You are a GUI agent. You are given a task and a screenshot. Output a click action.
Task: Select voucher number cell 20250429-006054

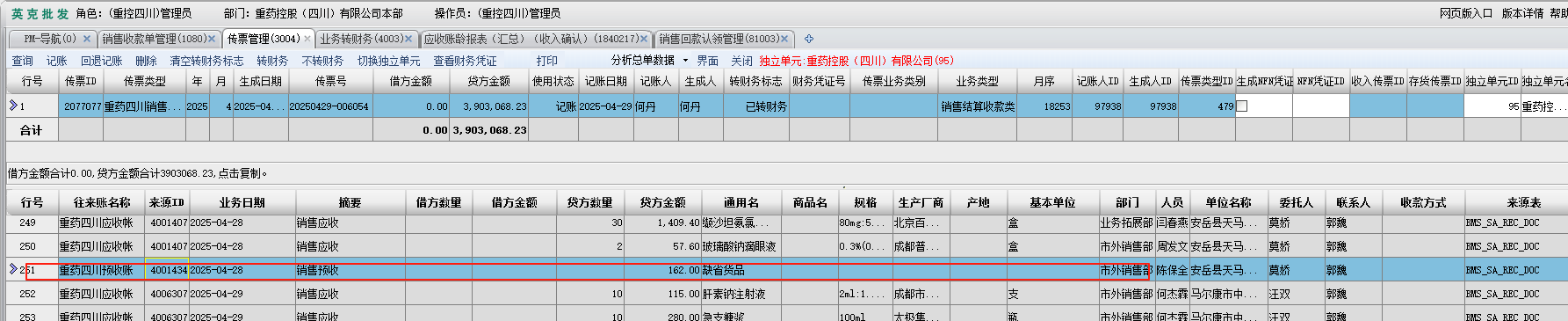(x=329, y=106)
